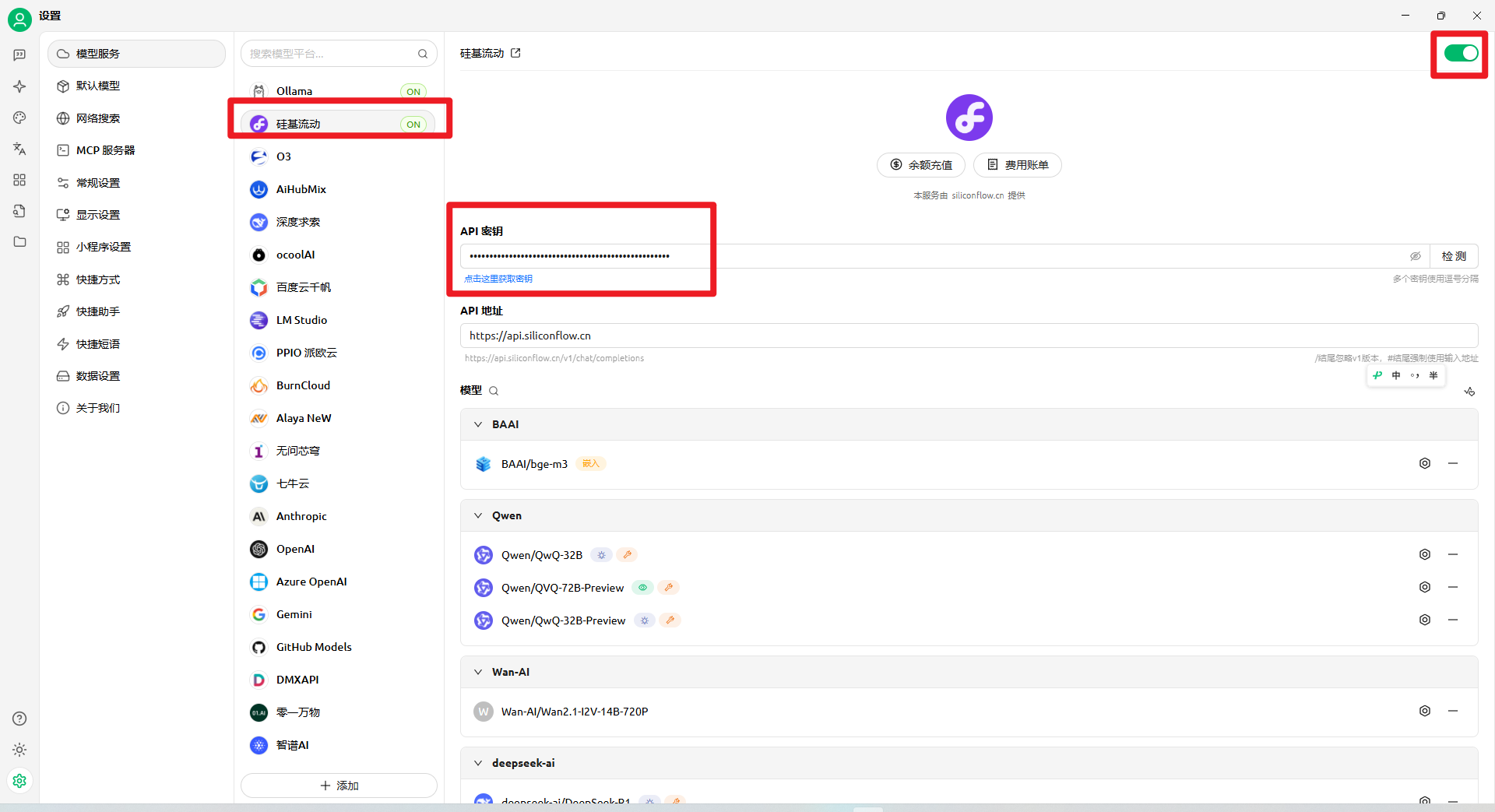Screen dimensions: 1495x812
Task: Remove BAAI/bge-m3 with its minus icon
Action: (x=1453, y=463)
